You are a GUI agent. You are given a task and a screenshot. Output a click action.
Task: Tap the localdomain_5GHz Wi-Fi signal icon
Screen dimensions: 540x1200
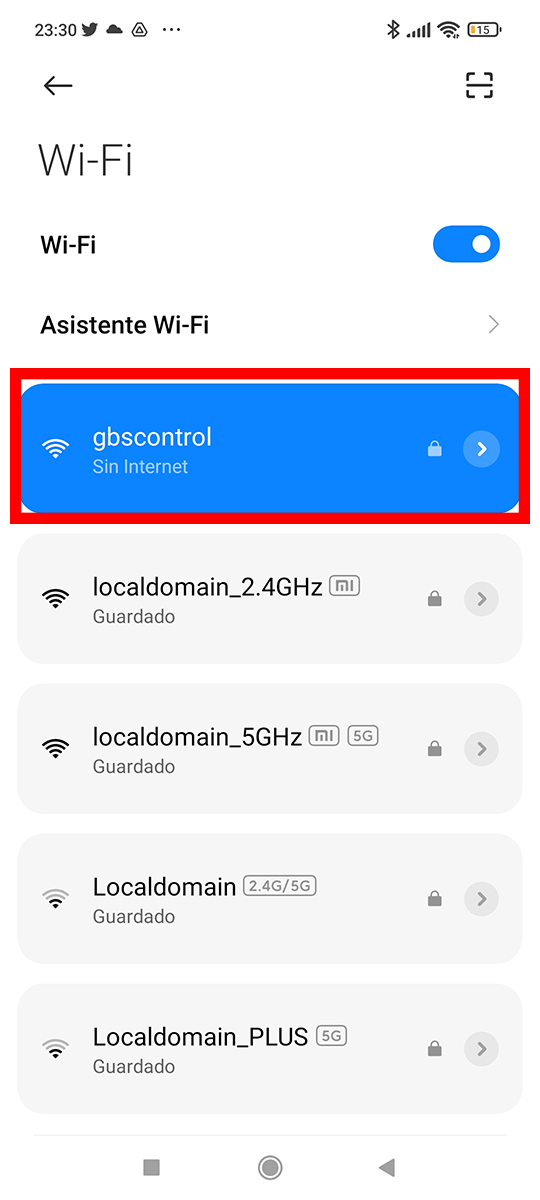(56, 748)
